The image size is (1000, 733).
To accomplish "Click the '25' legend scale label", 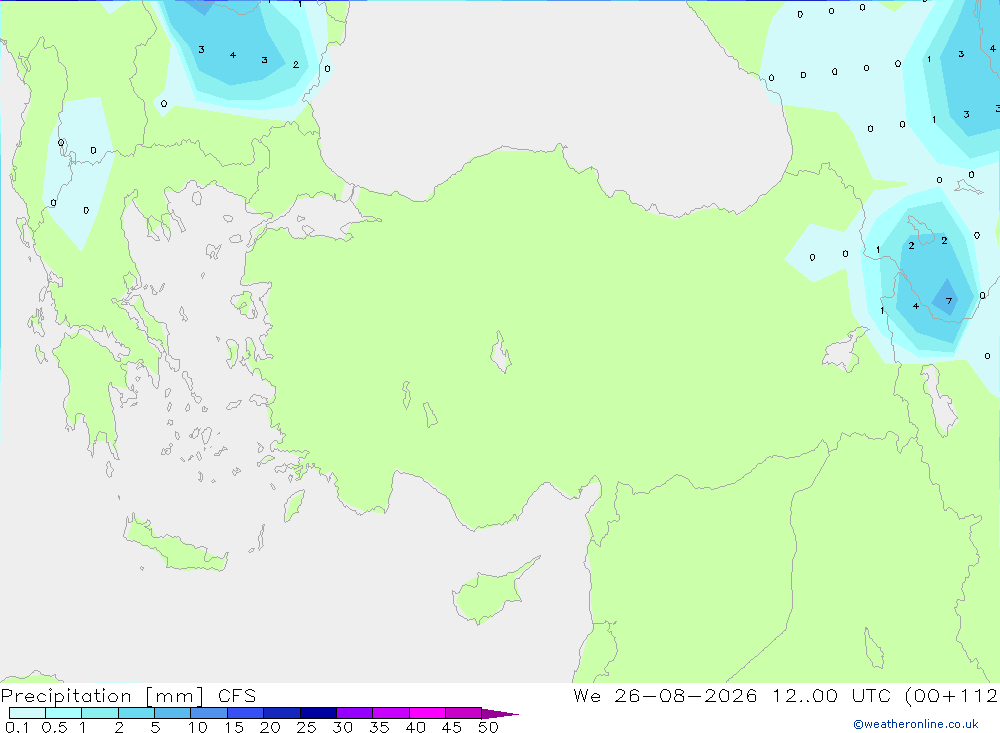I will point(306,727).
